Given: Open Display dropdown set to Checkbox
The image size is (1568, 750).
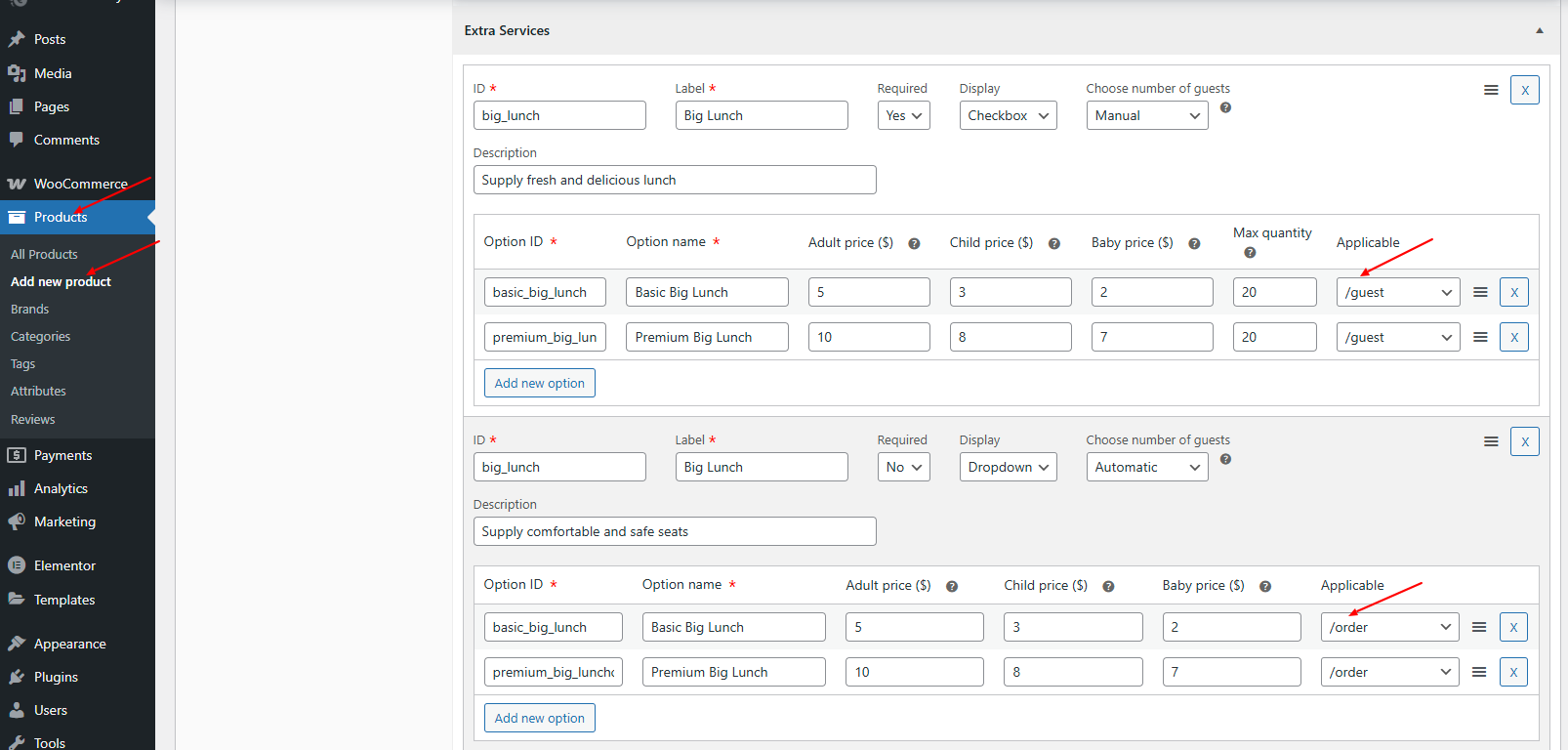Looking at the screenshot, I should click(1008, 115).
